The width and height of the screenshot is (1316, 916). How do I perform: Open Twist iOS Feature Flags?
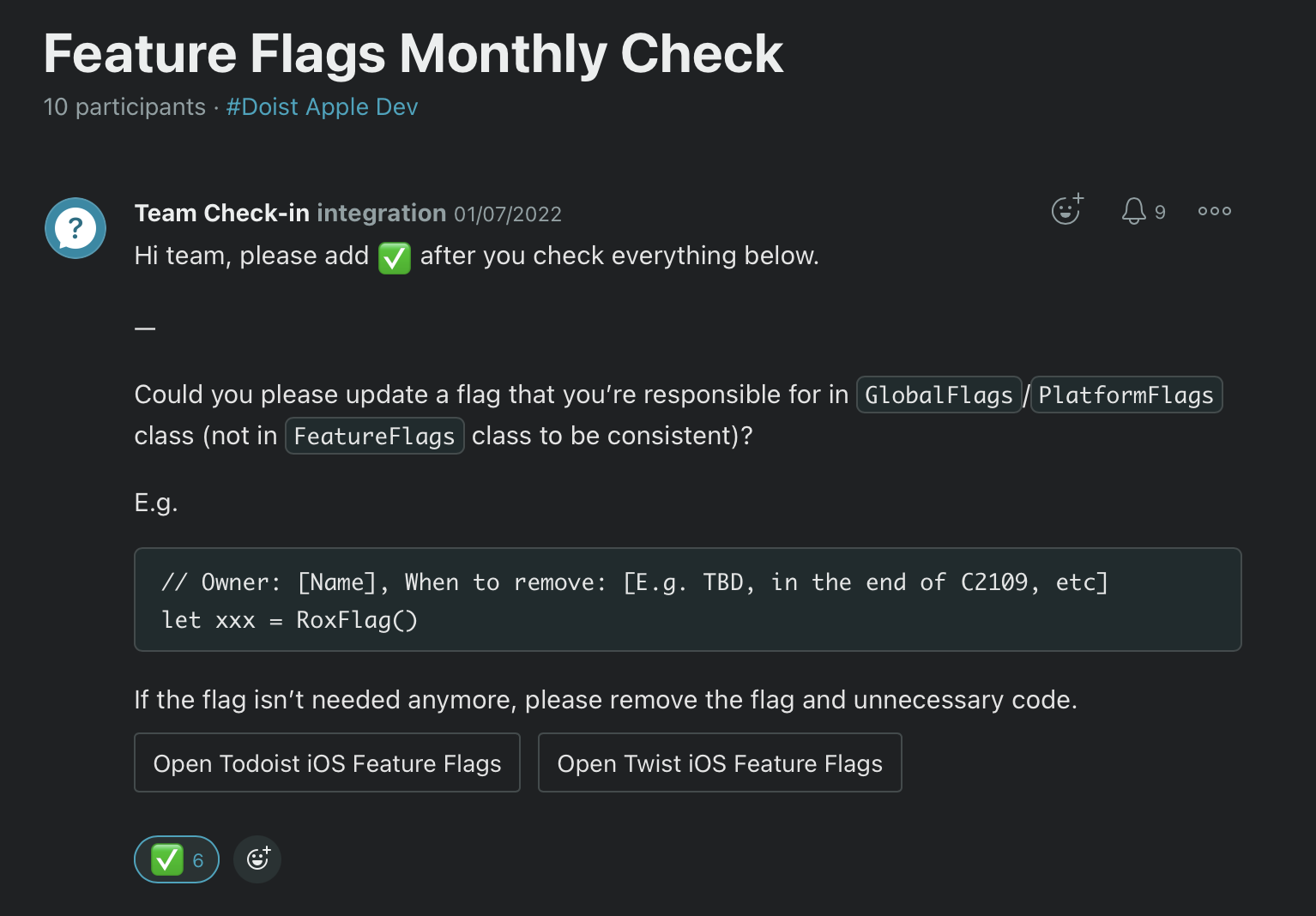pyautogui.click(x=720, y=762)
